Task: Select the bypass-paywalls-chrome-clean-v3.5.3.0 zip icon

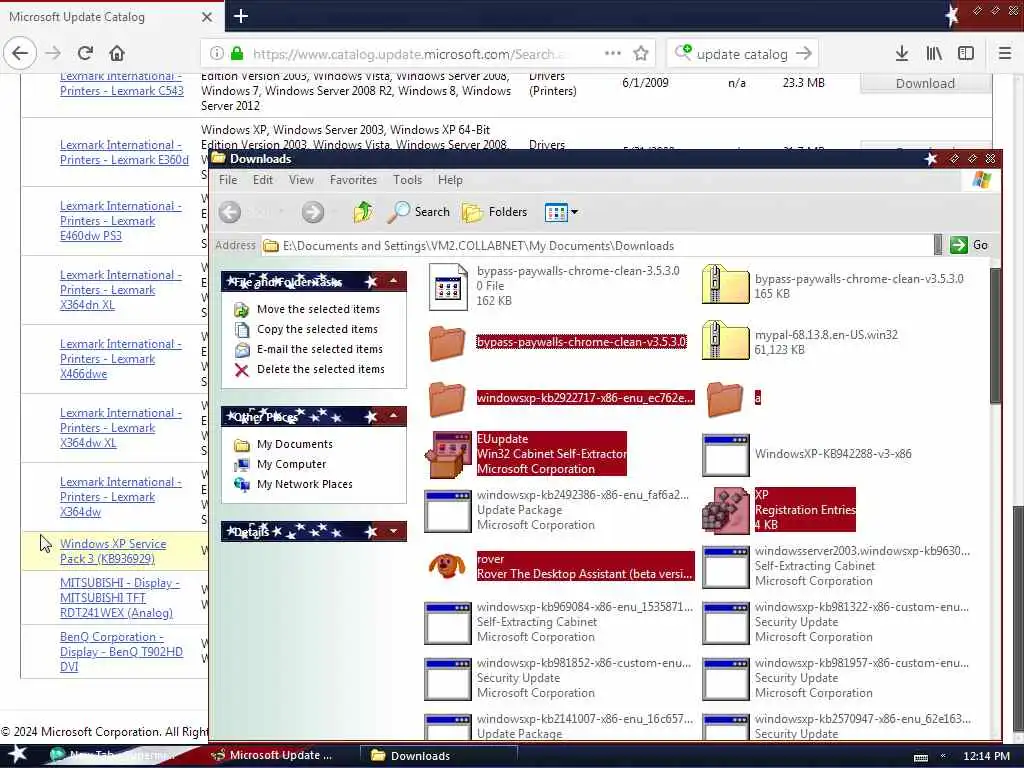Action: pos(725,285)
